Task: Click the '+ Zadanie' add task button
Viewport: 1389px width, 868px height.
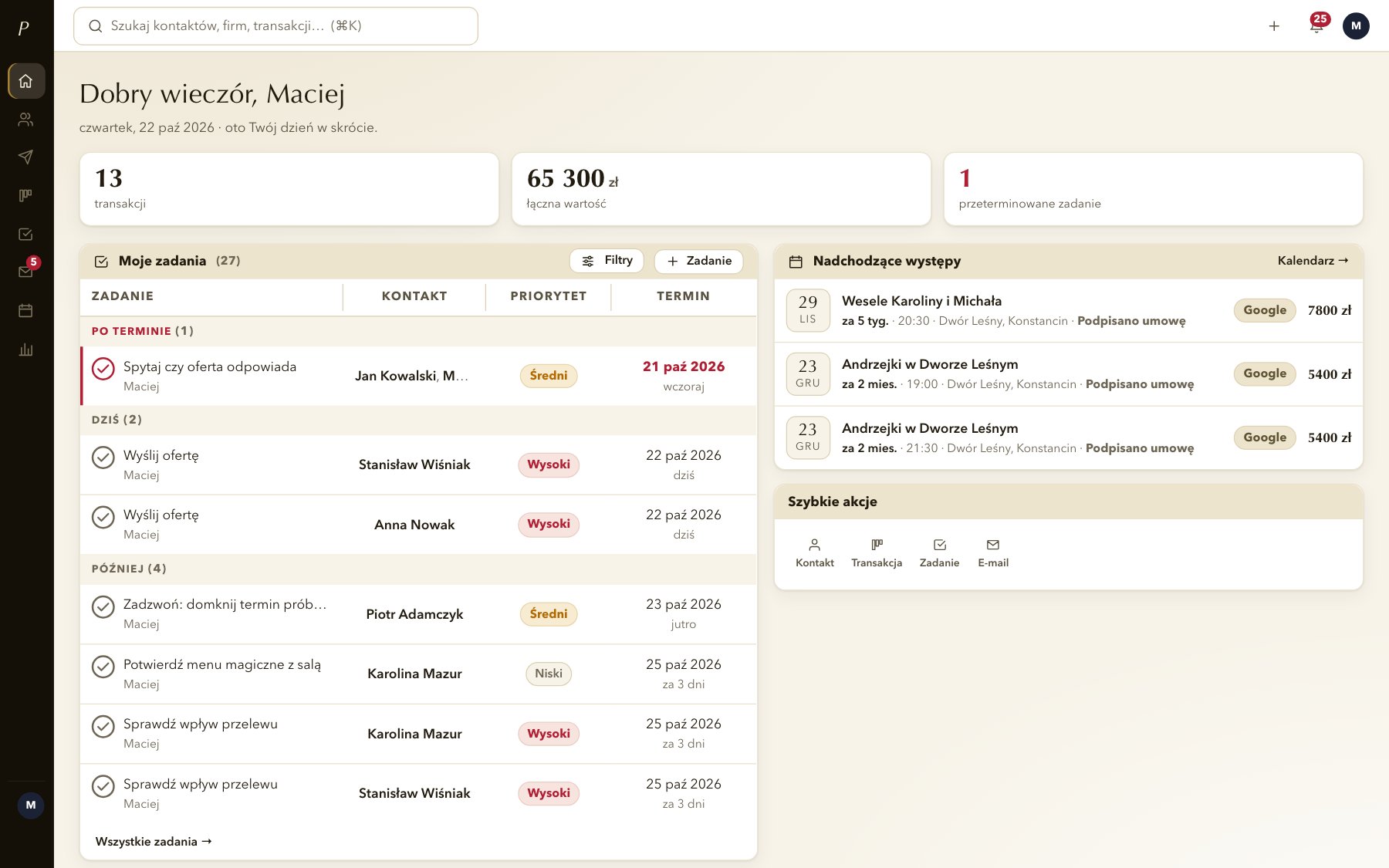Action: [698, 261]
